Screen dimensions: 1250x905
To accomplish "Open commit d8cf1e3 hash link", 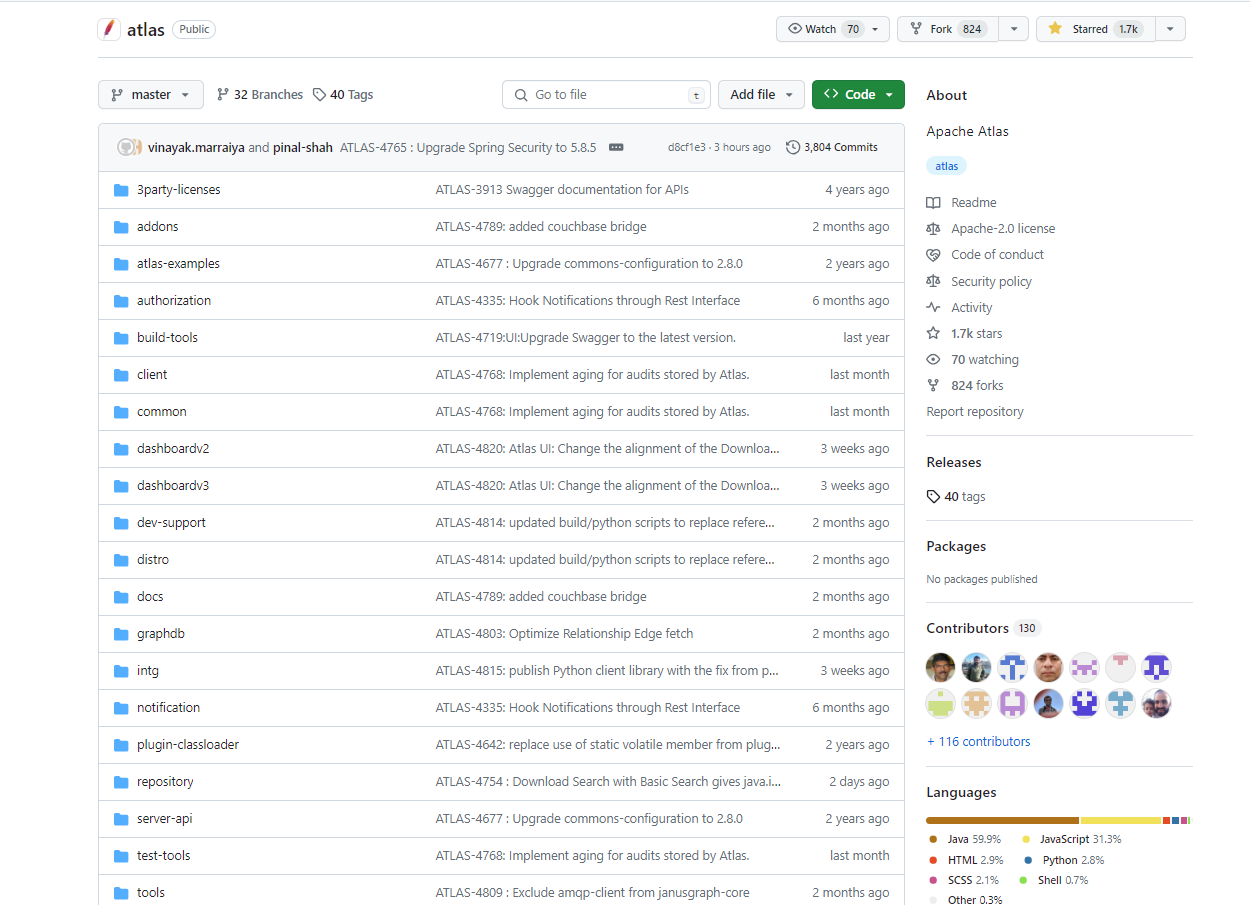I will [687, 147].
